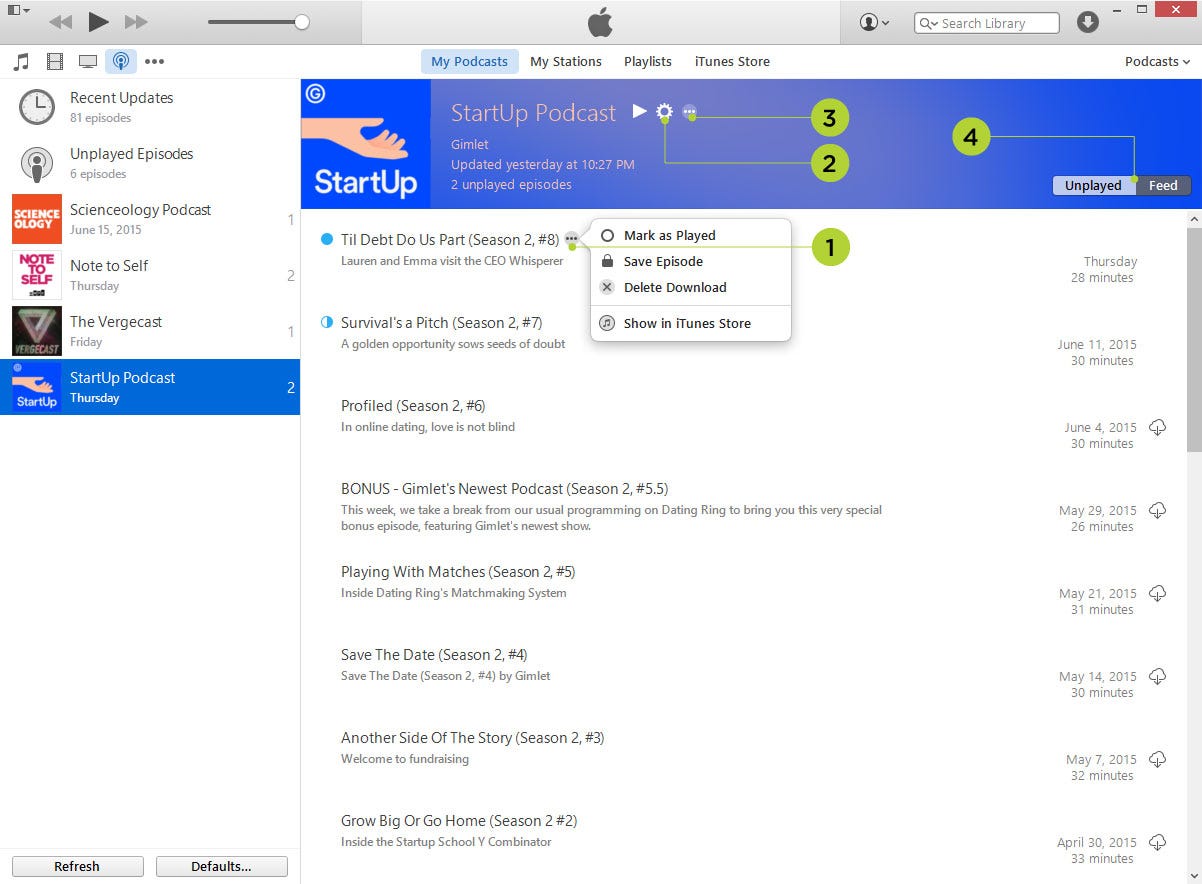Click the Scienceology Podcast thumbnail
This screenshot has height=884, width=1202.
(37, 219)
